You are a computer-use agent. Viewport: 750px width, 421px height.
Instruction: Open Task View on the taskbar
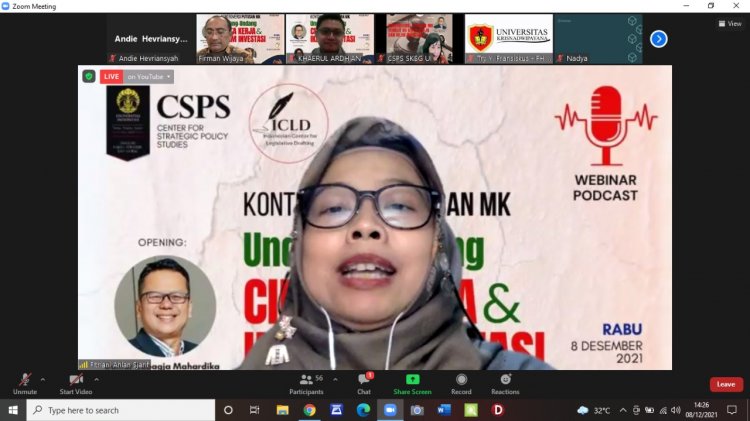coord(254,410)
